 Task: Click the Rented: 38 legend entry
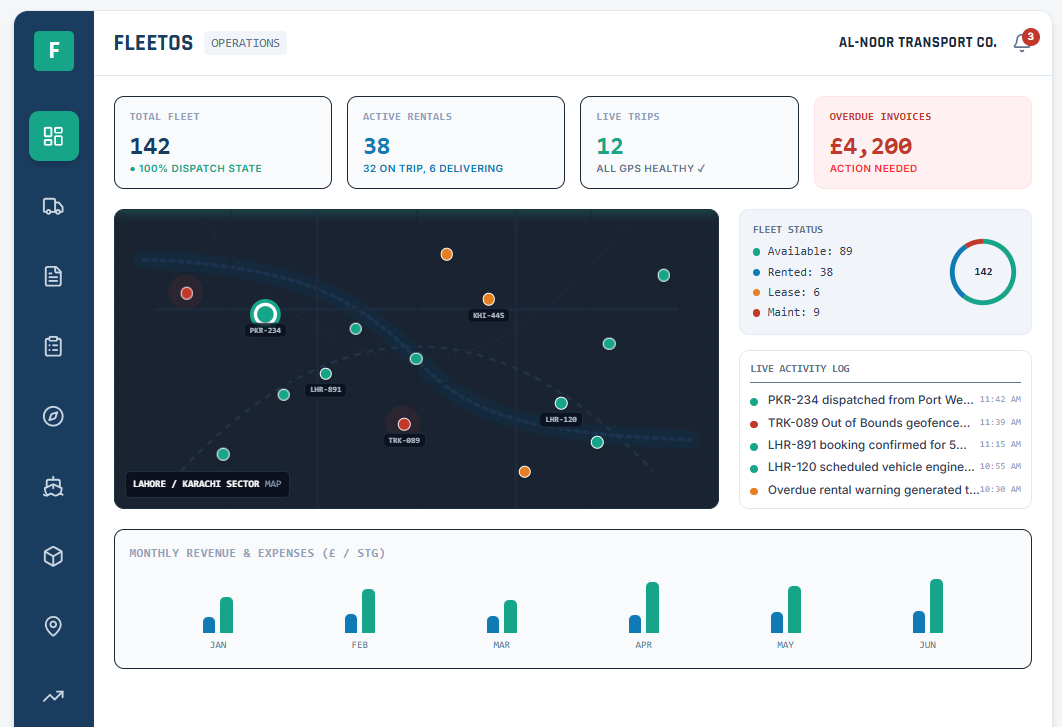coord(793,272)
